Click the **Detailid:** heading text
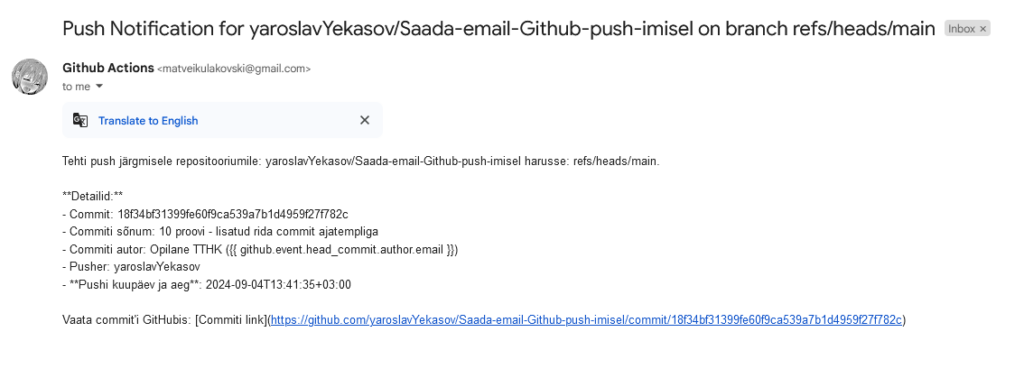Screen dimensions: 1024x378 (93, 197)
